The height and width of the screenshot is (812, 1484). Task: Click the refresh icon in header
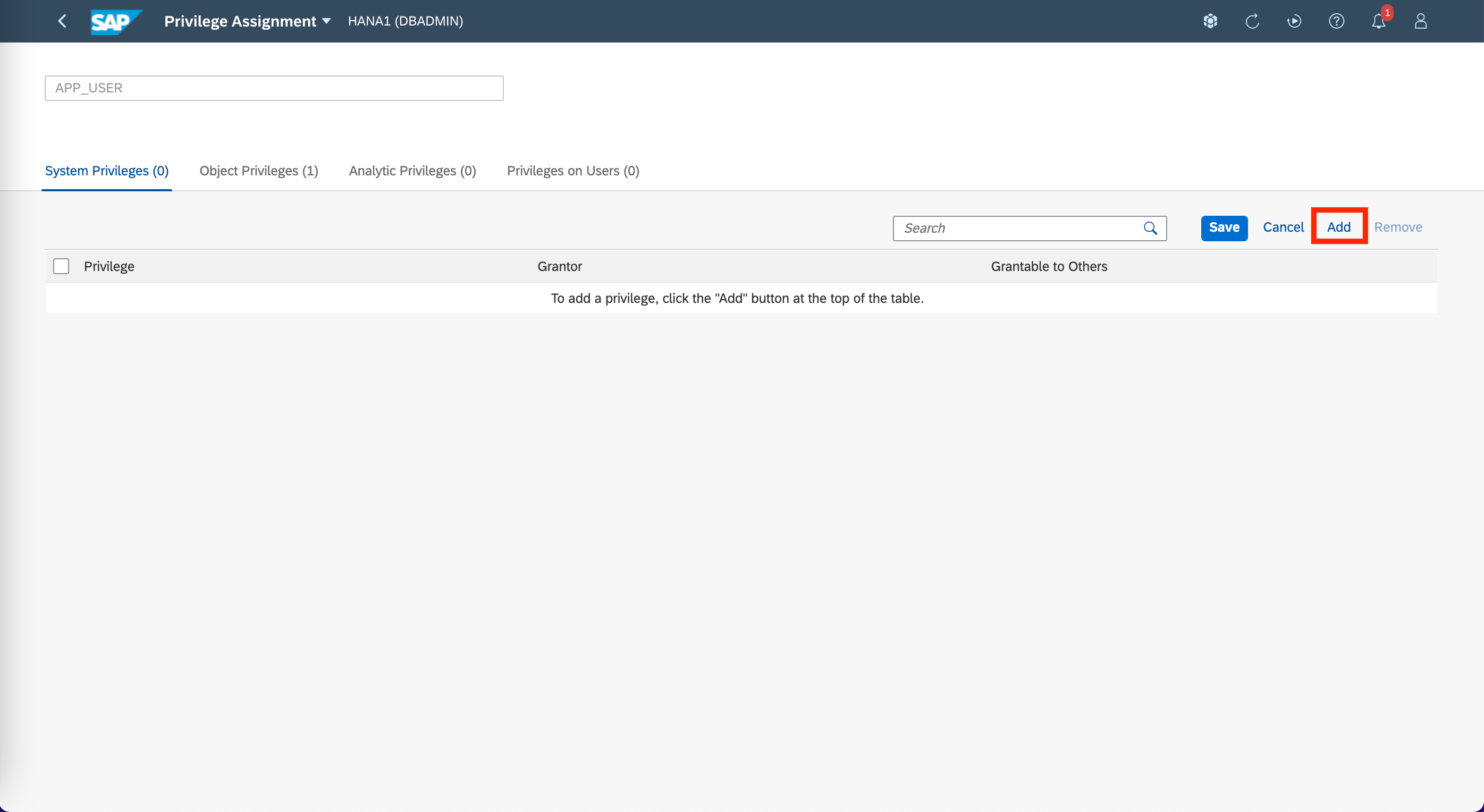[x=1252, y=21]
